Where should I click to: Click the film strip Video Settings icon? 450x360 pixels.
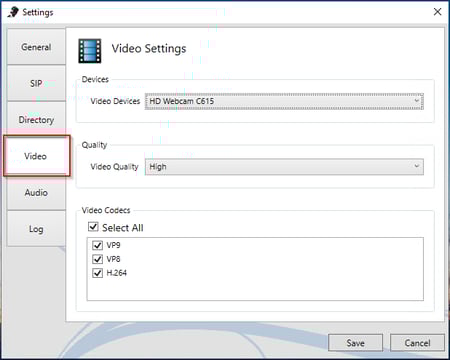[x=90, y=51]
